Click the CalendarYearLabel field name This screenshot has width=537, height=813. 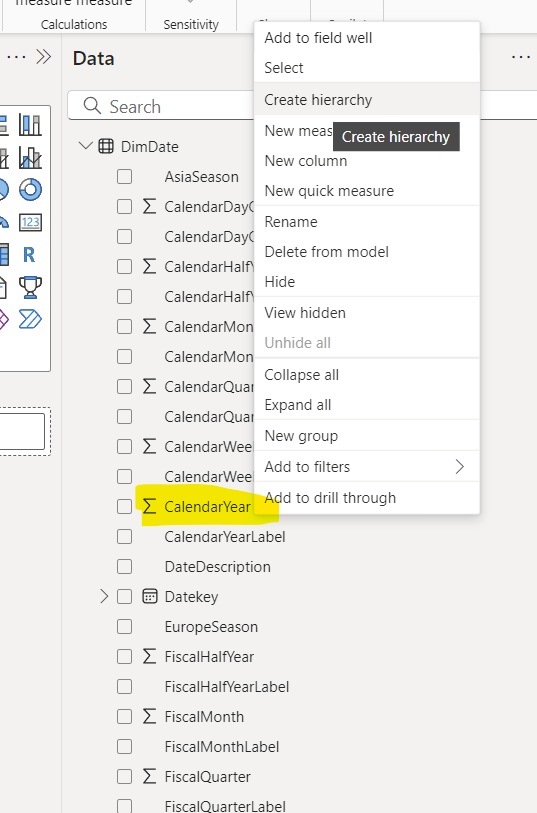[225, 537]
